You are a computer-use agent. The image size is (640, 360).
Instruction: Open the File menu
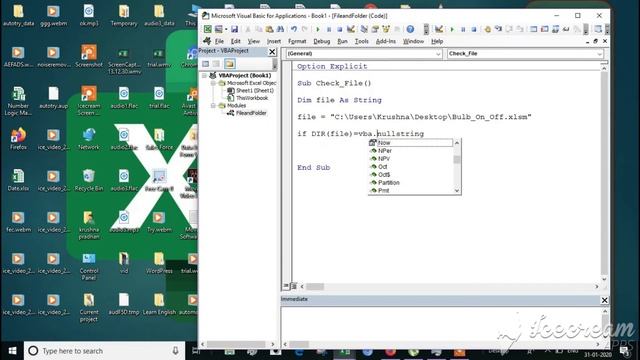[x=219, y=41]
